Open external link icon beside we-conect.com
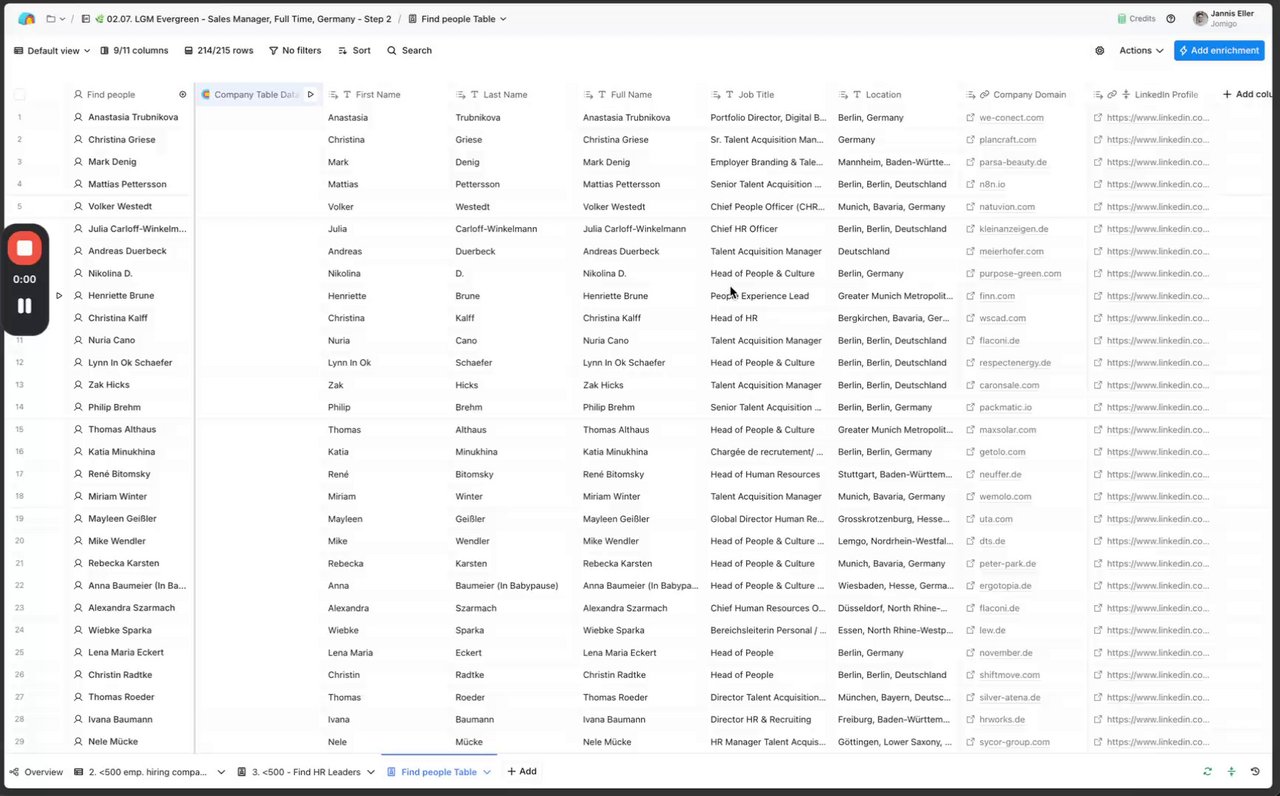Image resolution: width=1280 pixels, height=796 pixels. [x=970, y=118]
